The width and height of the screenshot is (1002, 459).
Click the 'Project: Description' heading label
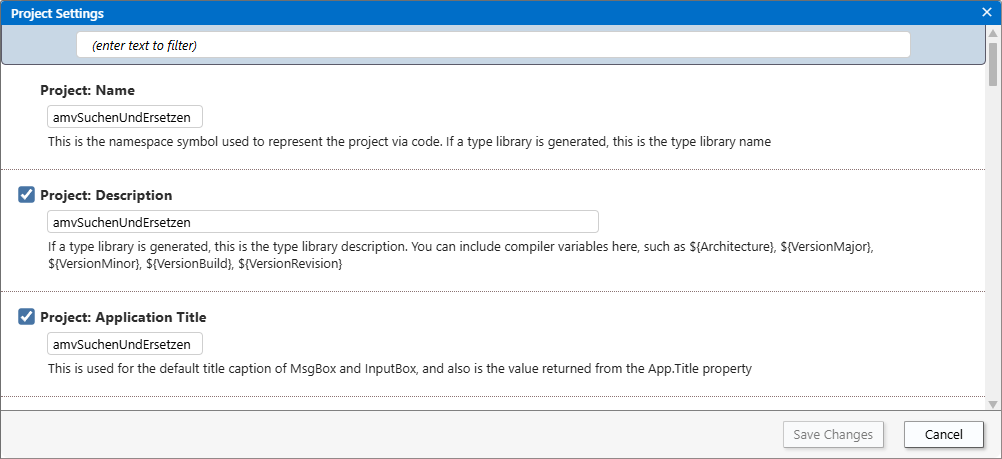pos(106,195)
